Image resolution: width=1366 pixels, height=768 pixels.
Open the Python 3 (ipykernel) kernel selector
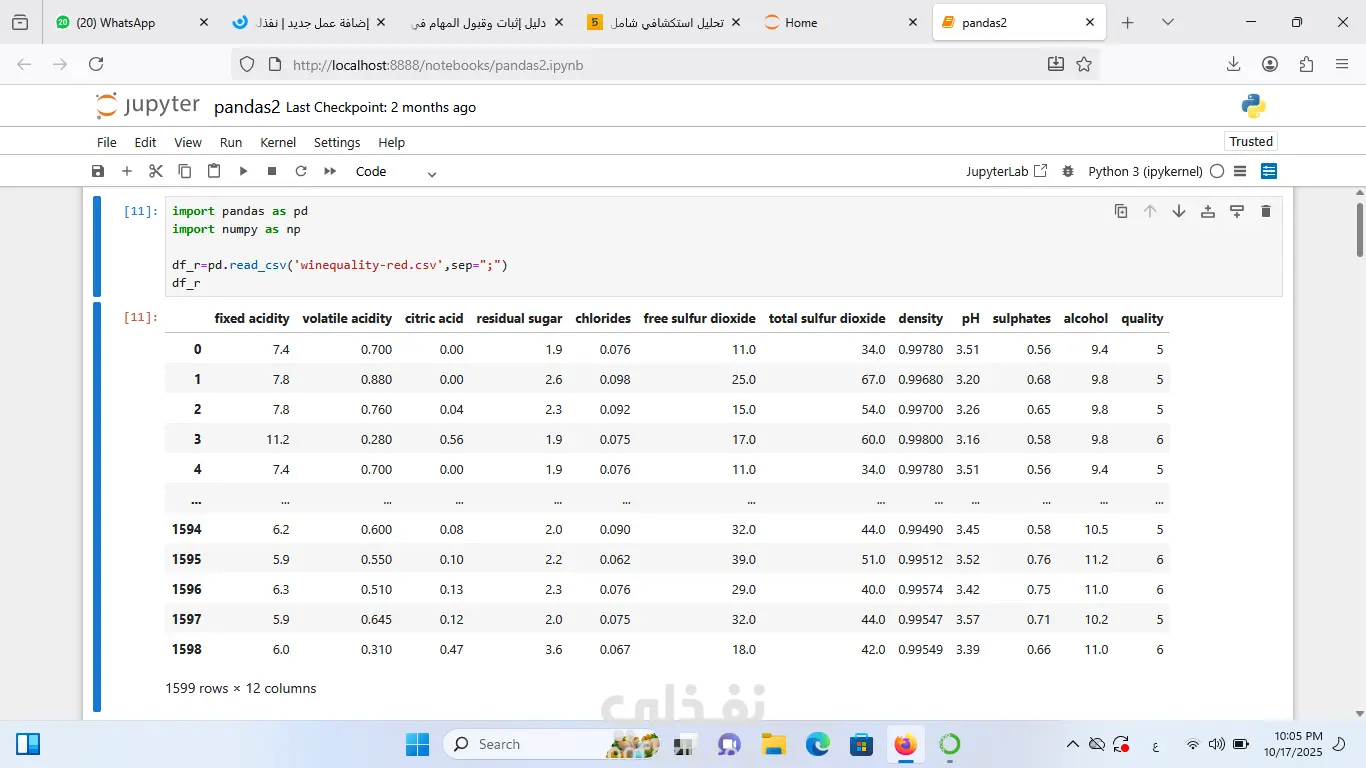(x=1145, y=171)
